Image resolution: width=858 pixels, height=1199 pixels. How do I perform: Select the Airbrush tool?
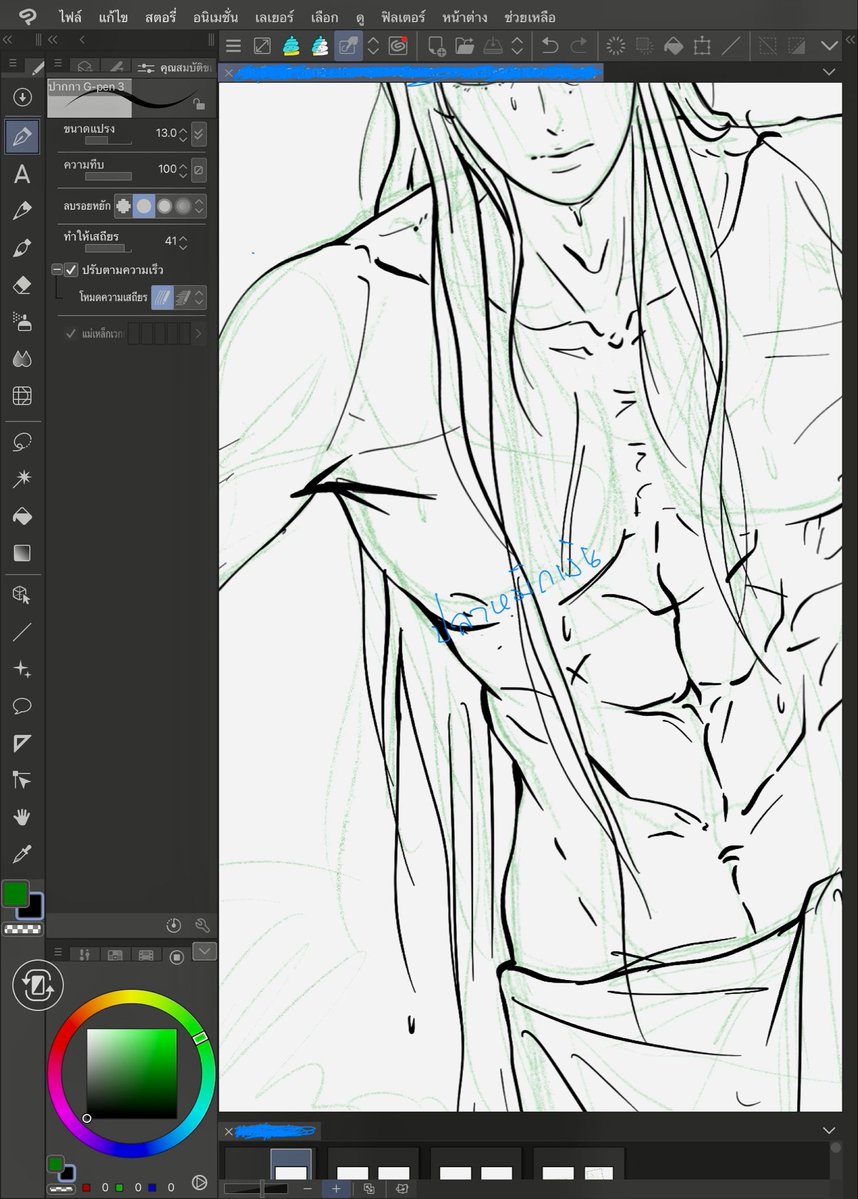point(22,322)
